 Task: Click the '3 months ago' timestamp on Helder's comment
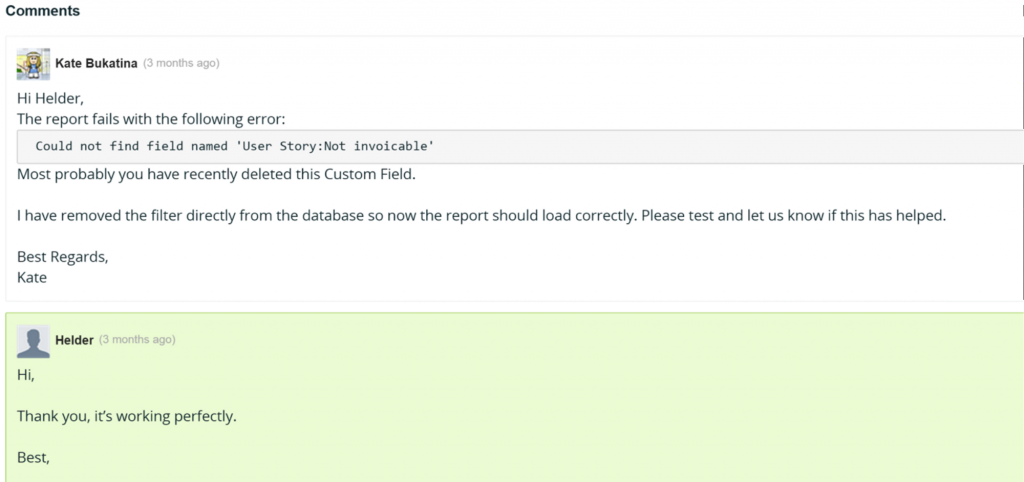tap(137, 340)
